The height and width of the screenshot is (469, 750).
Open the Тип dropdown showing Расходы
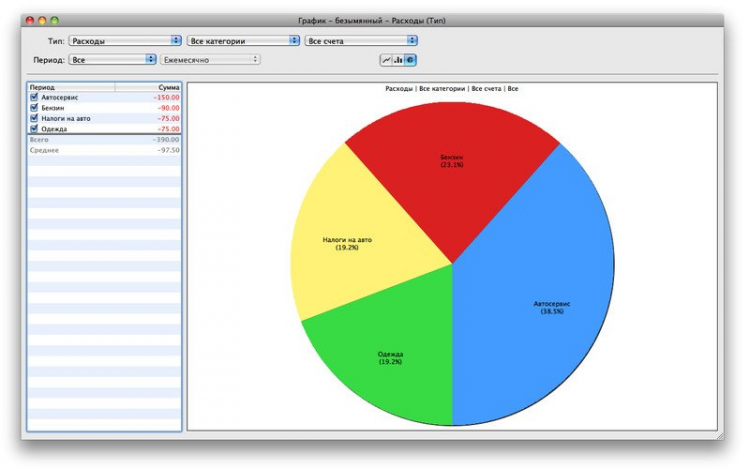pos(125,41)
